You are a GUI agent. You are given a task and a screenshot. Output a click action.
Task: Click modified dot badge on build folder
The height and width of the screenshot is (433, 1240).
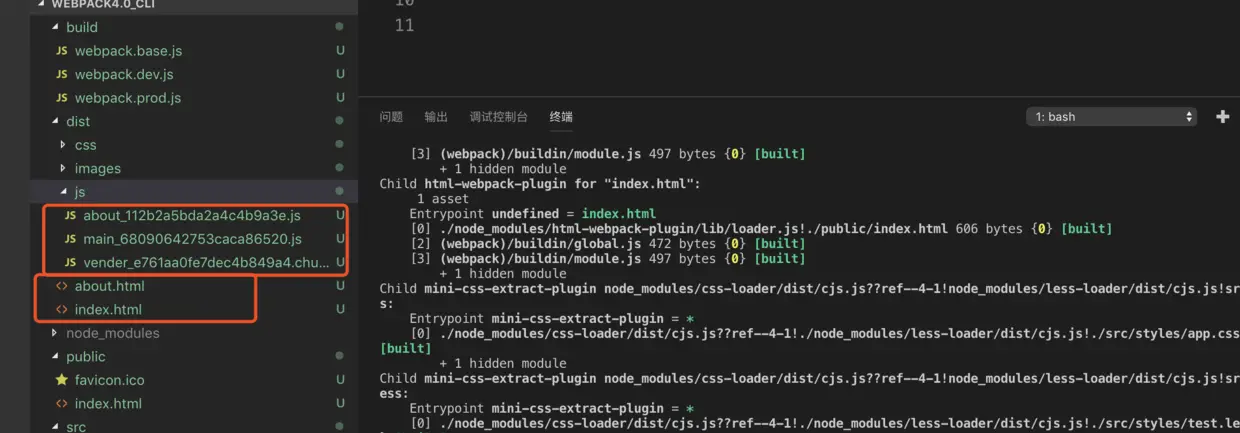(340, 27)
